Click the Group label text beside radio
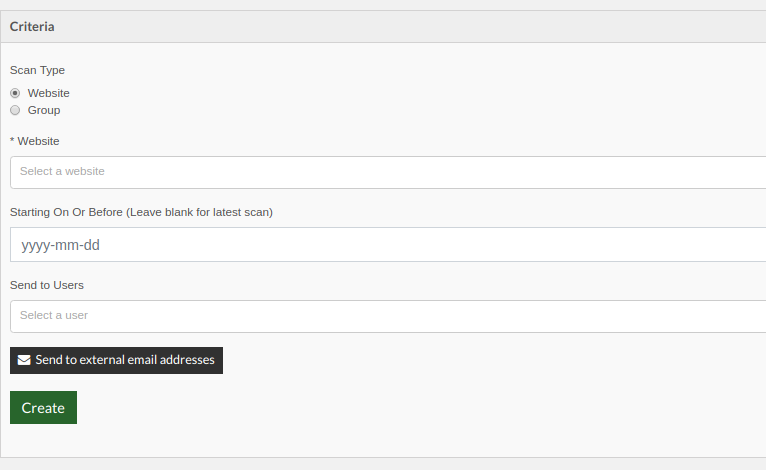 click(x=44, y=110)
